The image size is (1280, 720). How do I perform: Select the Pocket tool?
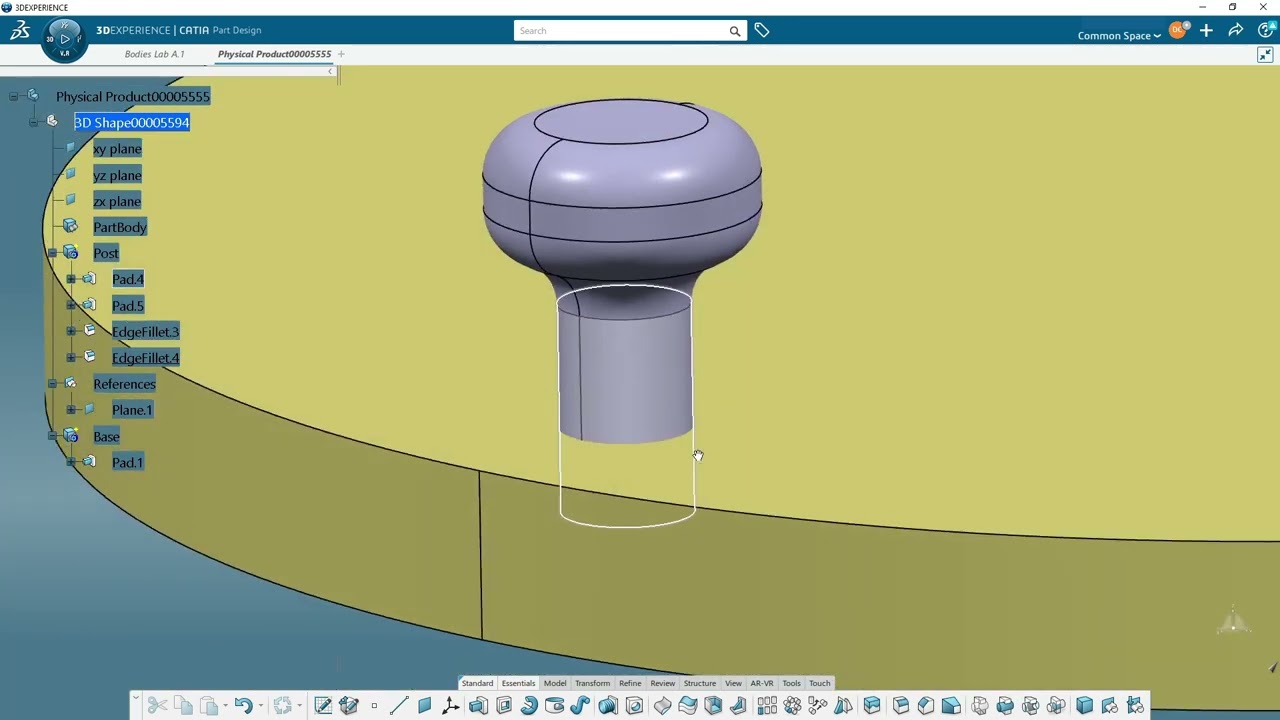(x=504, y=706)
